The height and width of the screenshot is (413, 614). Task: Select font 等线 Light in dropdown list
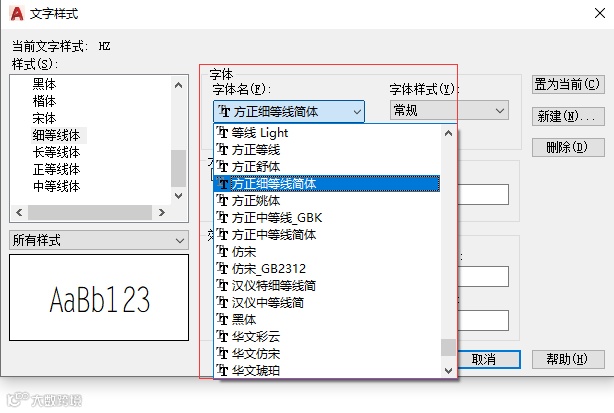point(327,133)
